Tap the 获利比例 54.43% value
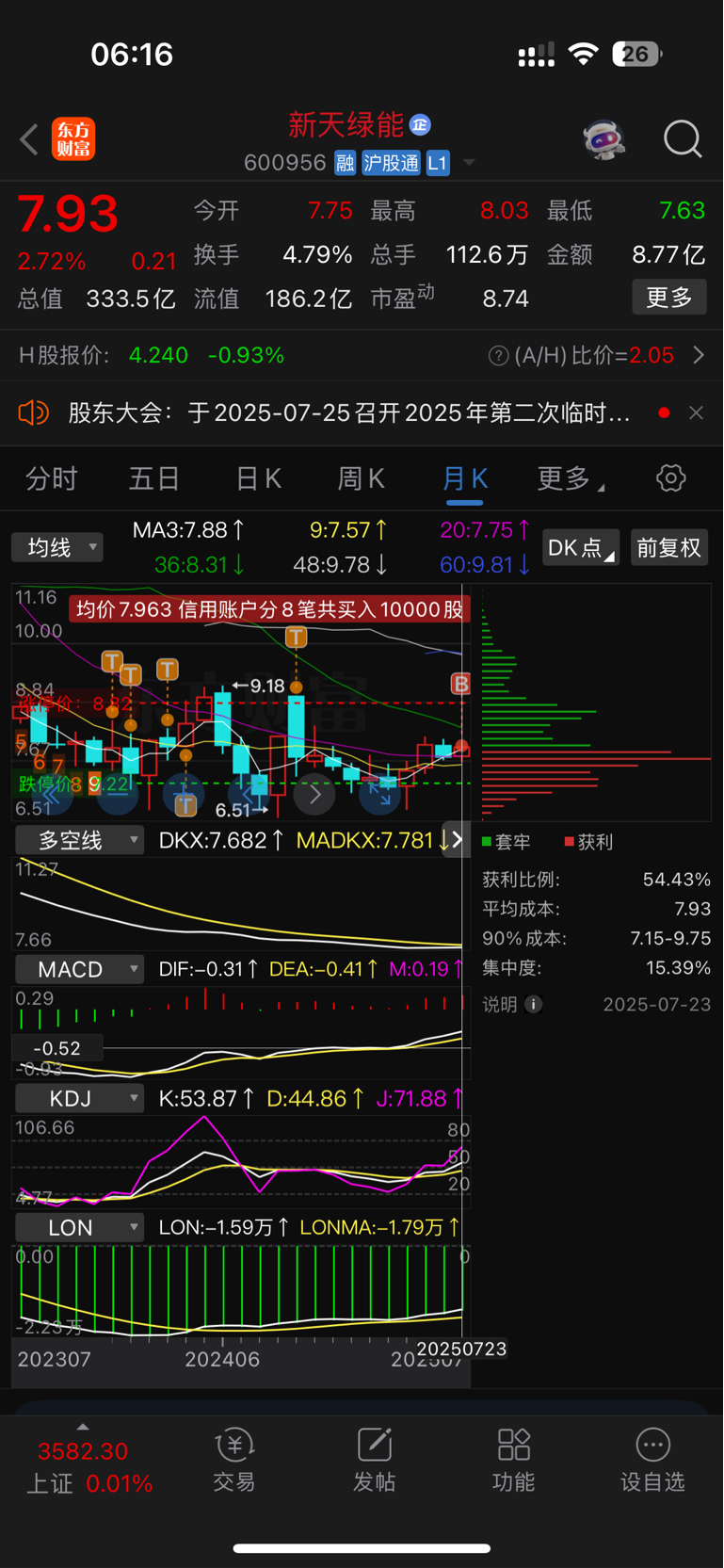 tap(677, 880)
